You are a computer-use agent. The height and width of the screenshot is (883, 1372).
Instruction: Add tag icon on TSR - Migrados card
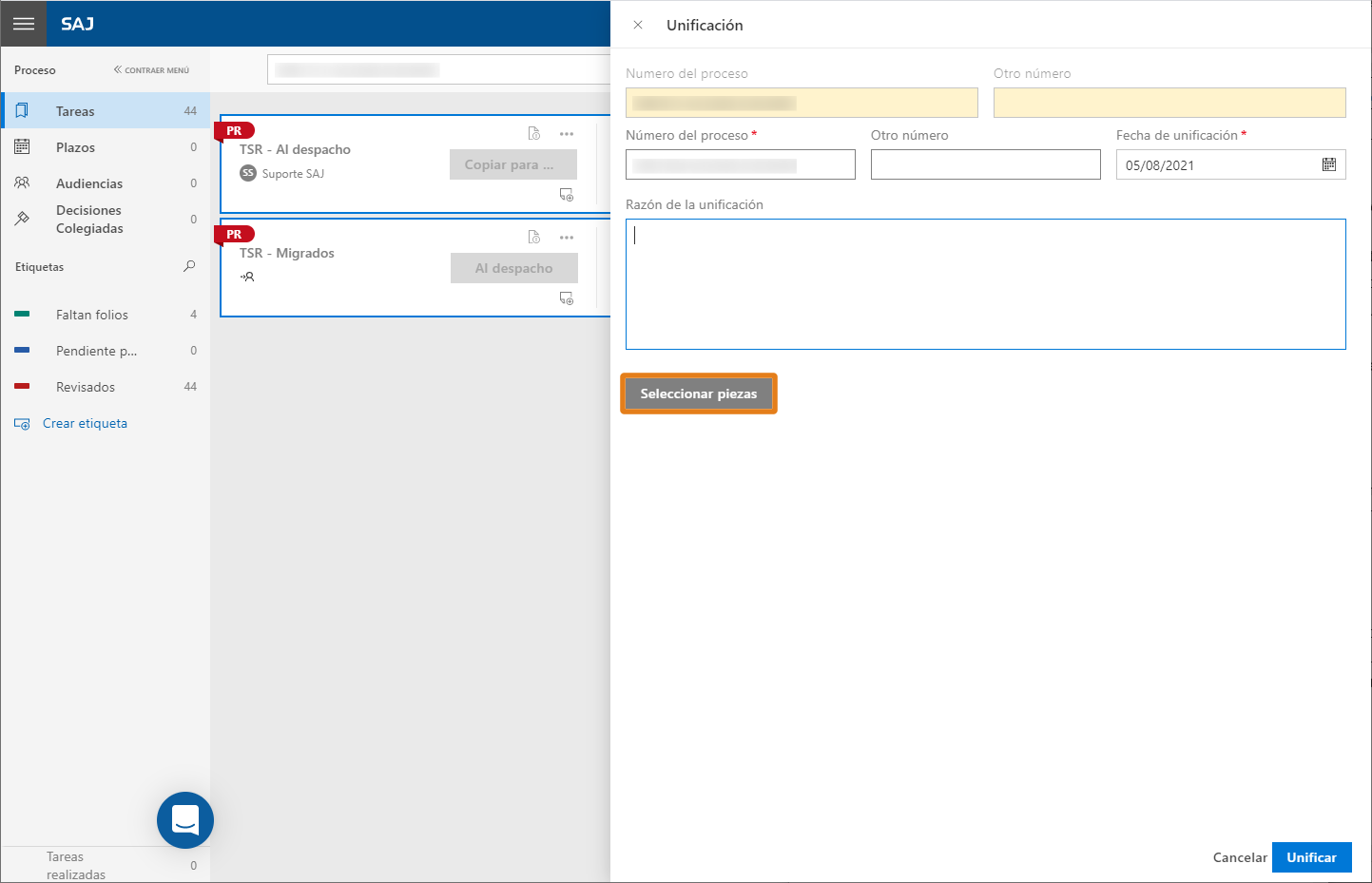click(x=567, y=298)
